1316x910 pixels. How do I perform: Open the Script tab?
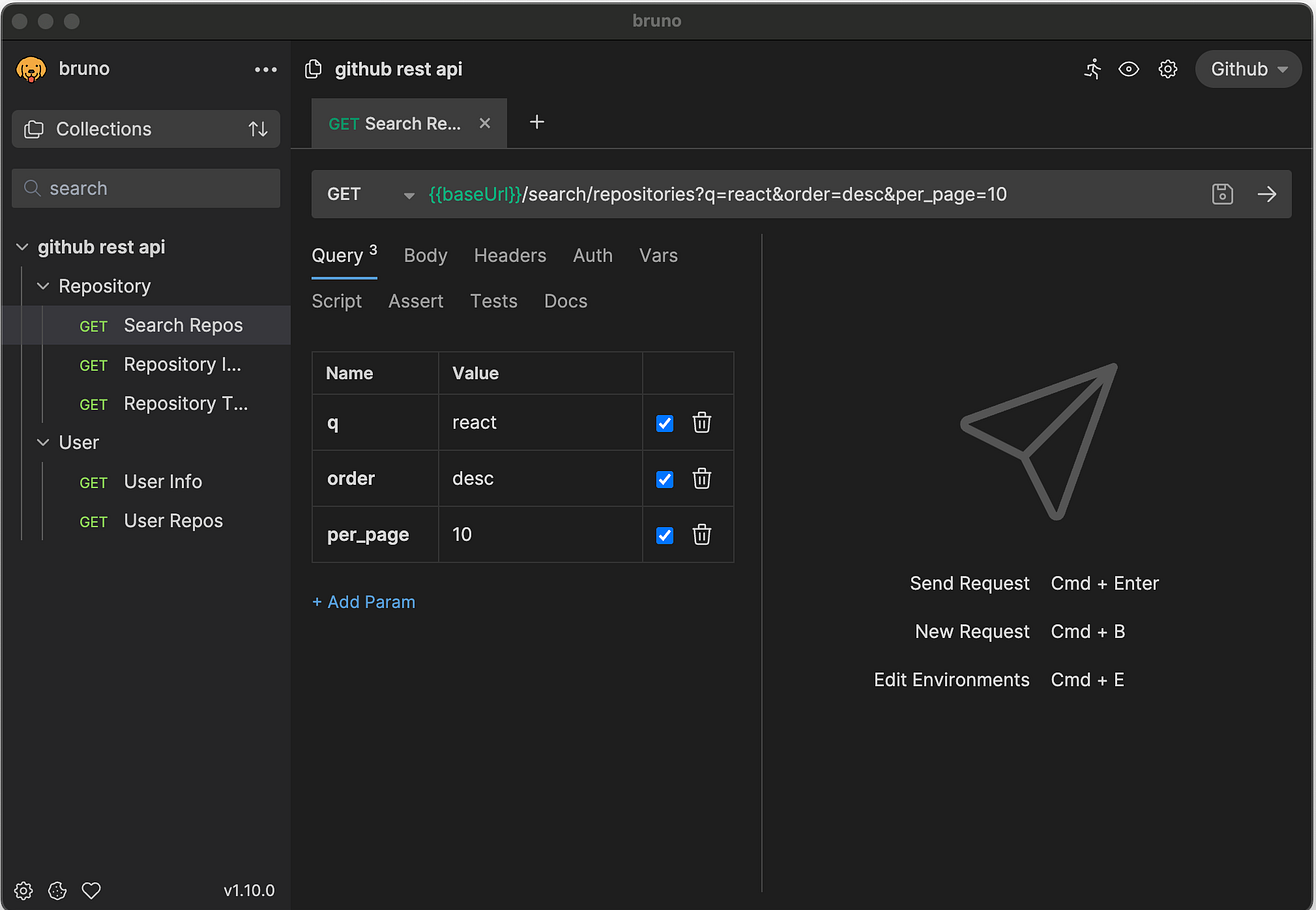click(337, 301)
